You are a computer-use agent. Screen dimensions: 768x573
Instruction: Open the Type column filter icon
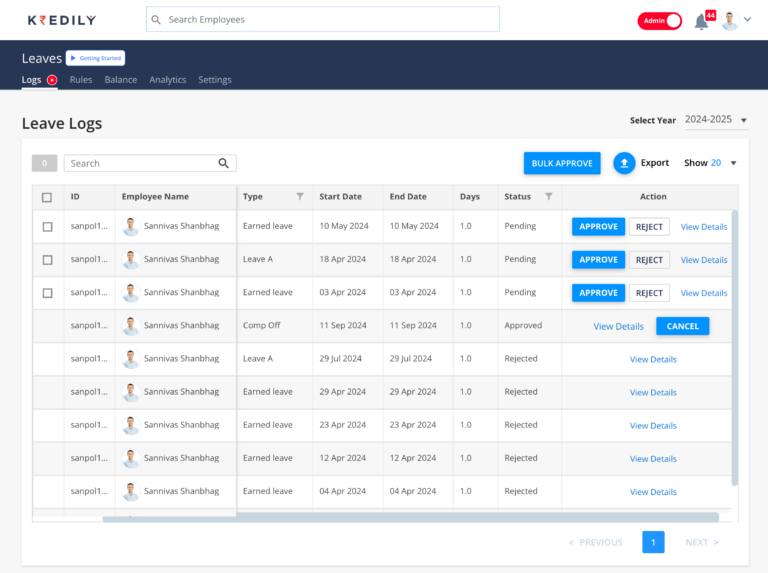click(x=300, y=196)
